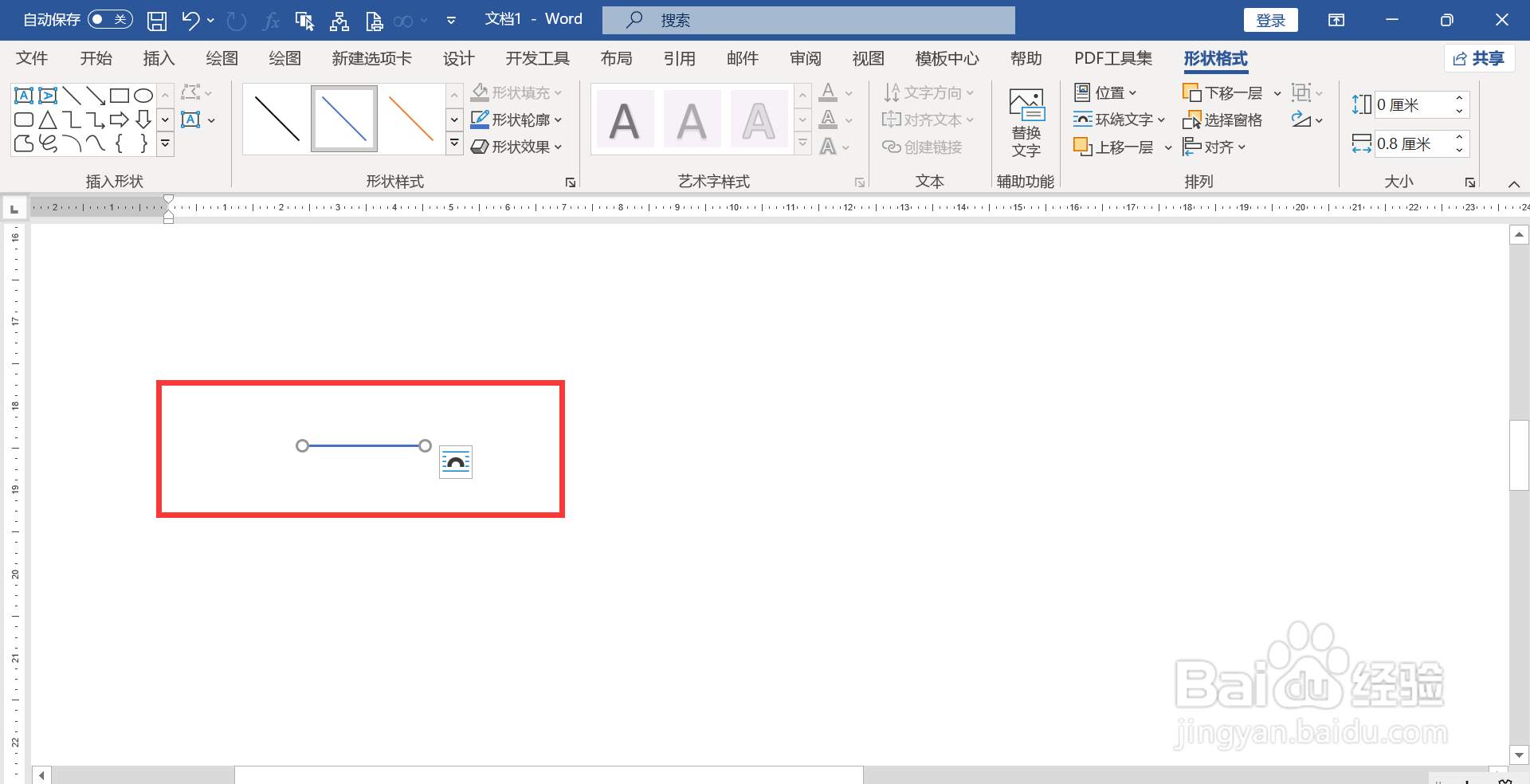Click the shape width input field
Screen dimensions: 1530x784
pos(1412,144)
